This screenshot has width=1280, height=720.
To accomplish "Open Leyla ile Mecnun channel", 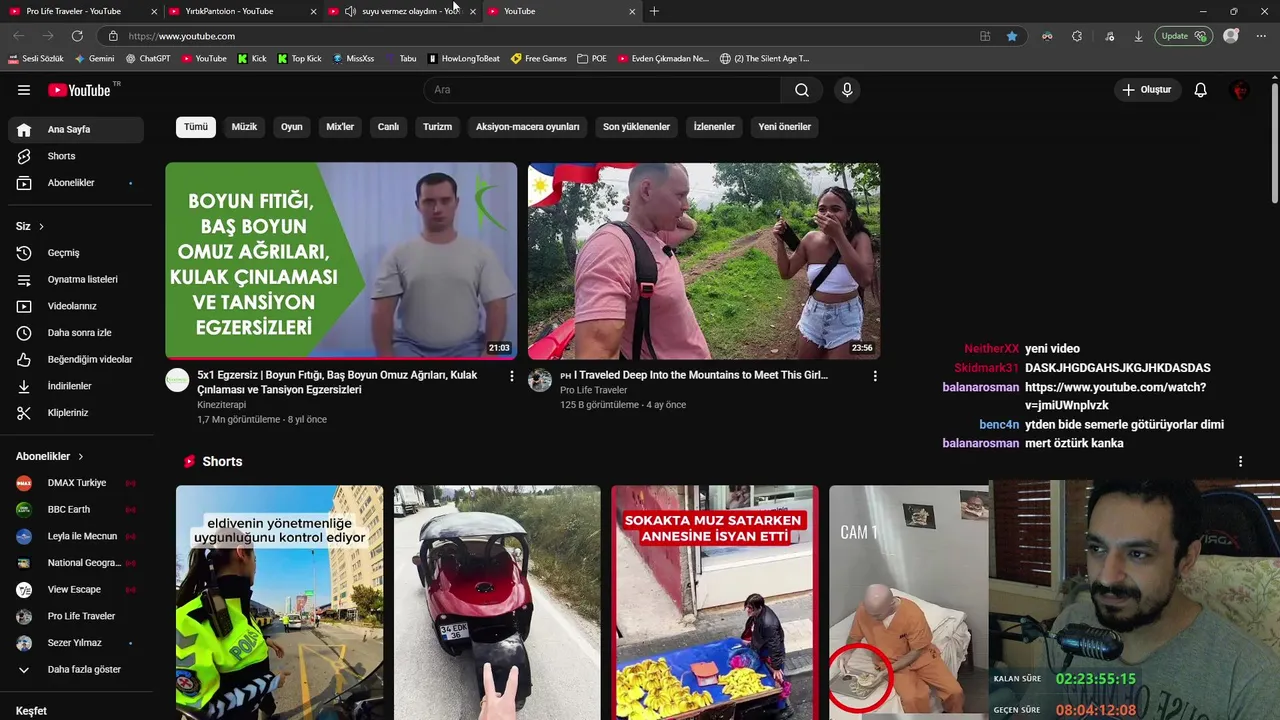I will [76, 536].
